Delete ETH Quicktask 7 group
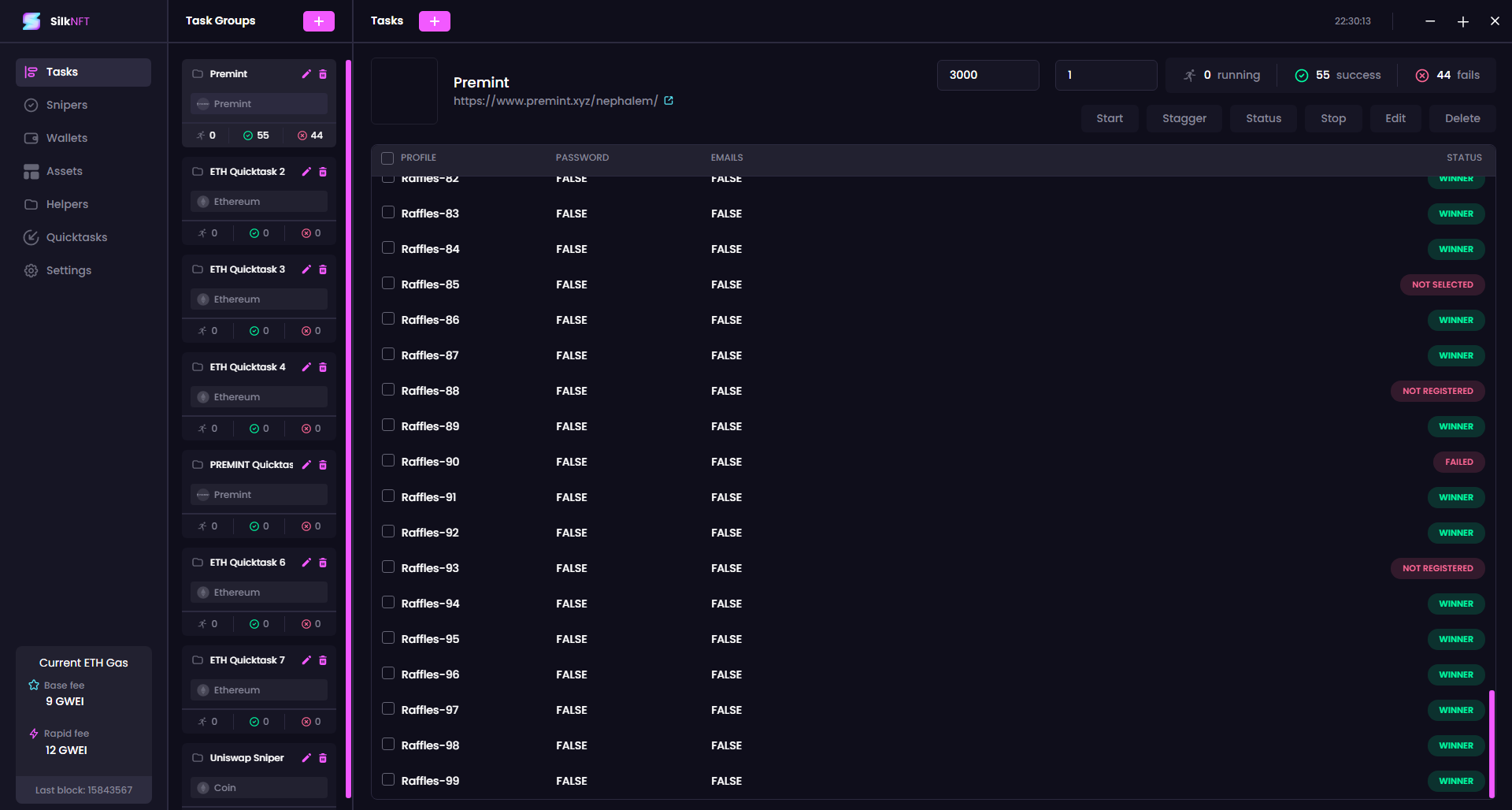The height and width of the screenshot is (810, 1512). pyautogui.click(x=323, y=660)
